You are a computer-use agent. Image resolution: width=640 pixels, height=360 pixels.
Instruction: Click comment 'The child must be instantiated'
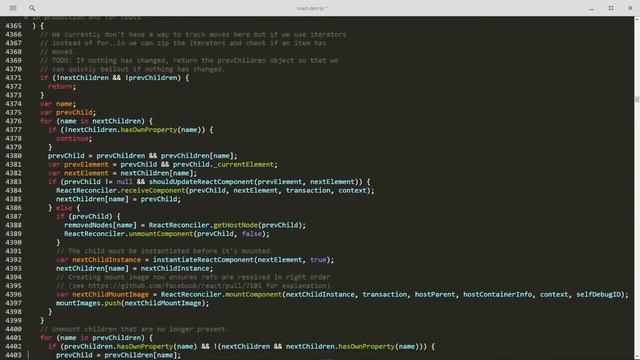pos(164,251)
